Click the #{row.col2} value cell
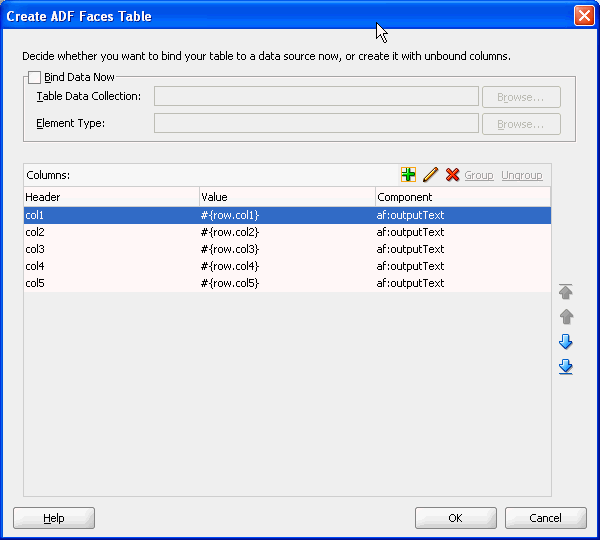 pyautogui.click(x=287, y=232)
